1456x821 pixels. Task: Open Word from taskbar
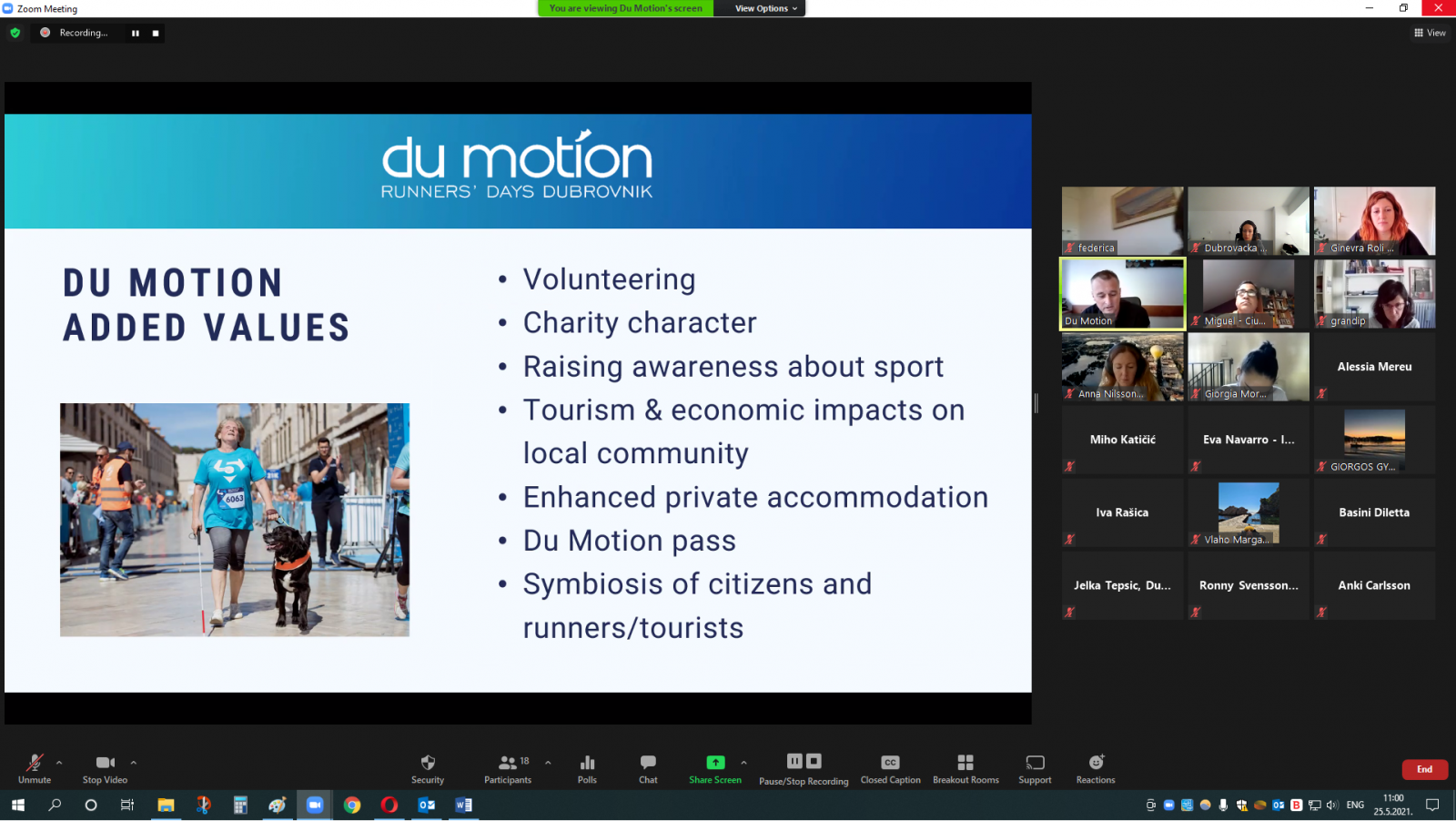[x=464, y=805]
